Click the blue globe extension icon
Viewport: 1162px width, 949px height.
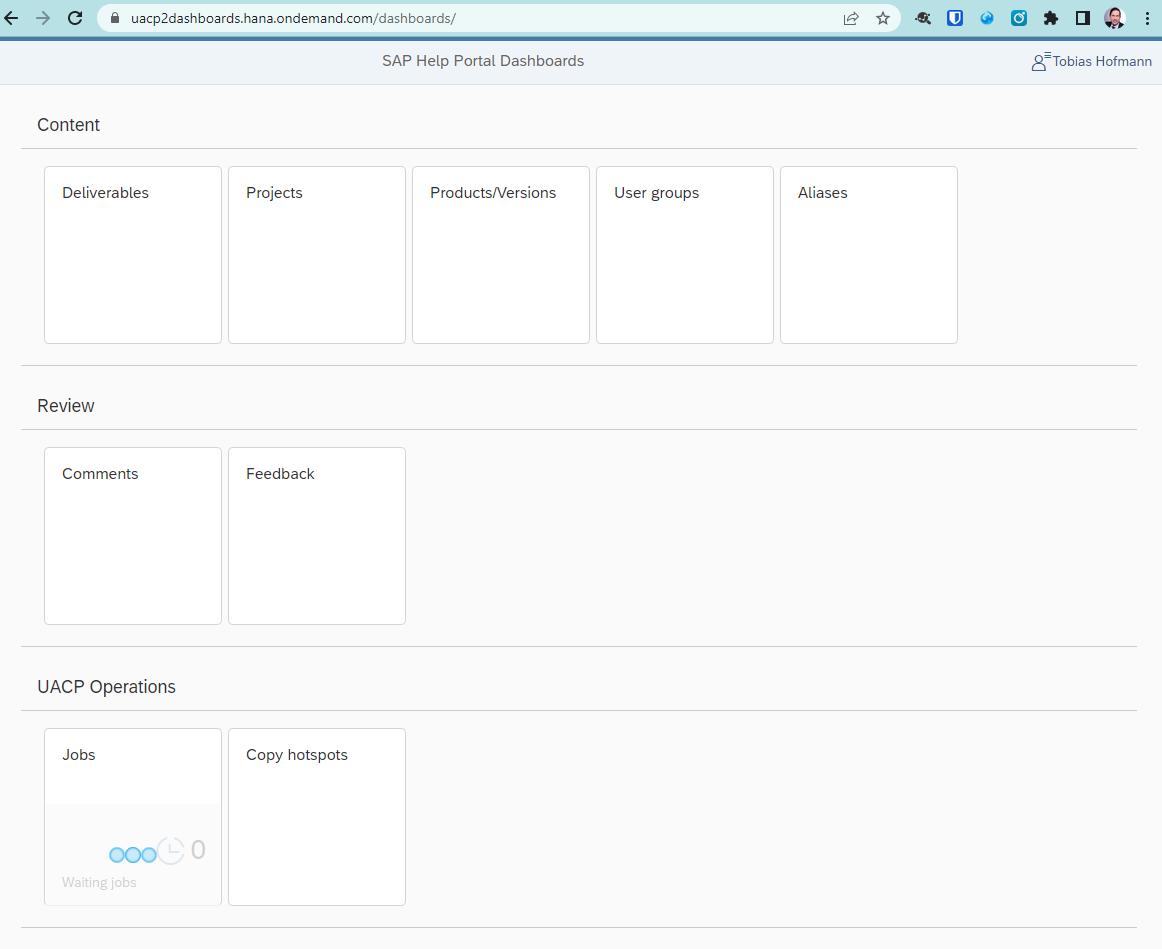click(x=987, y=18)
